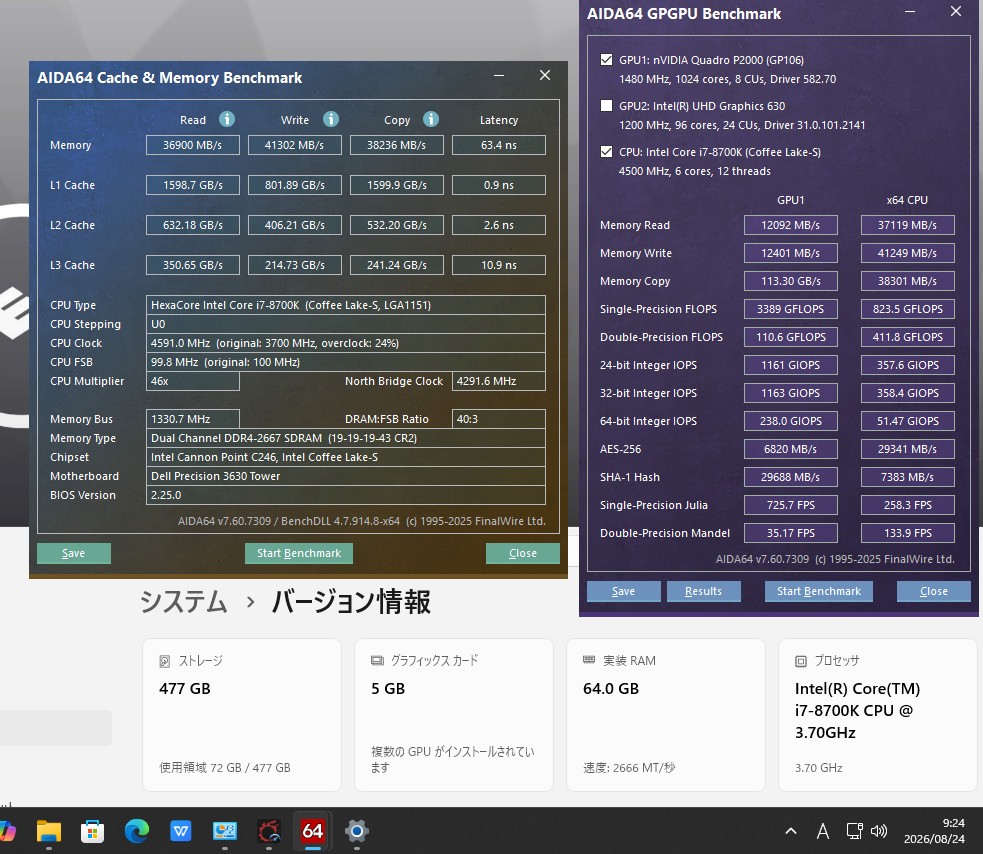Click the graphics card icon
983x854 pixels.
377,660
